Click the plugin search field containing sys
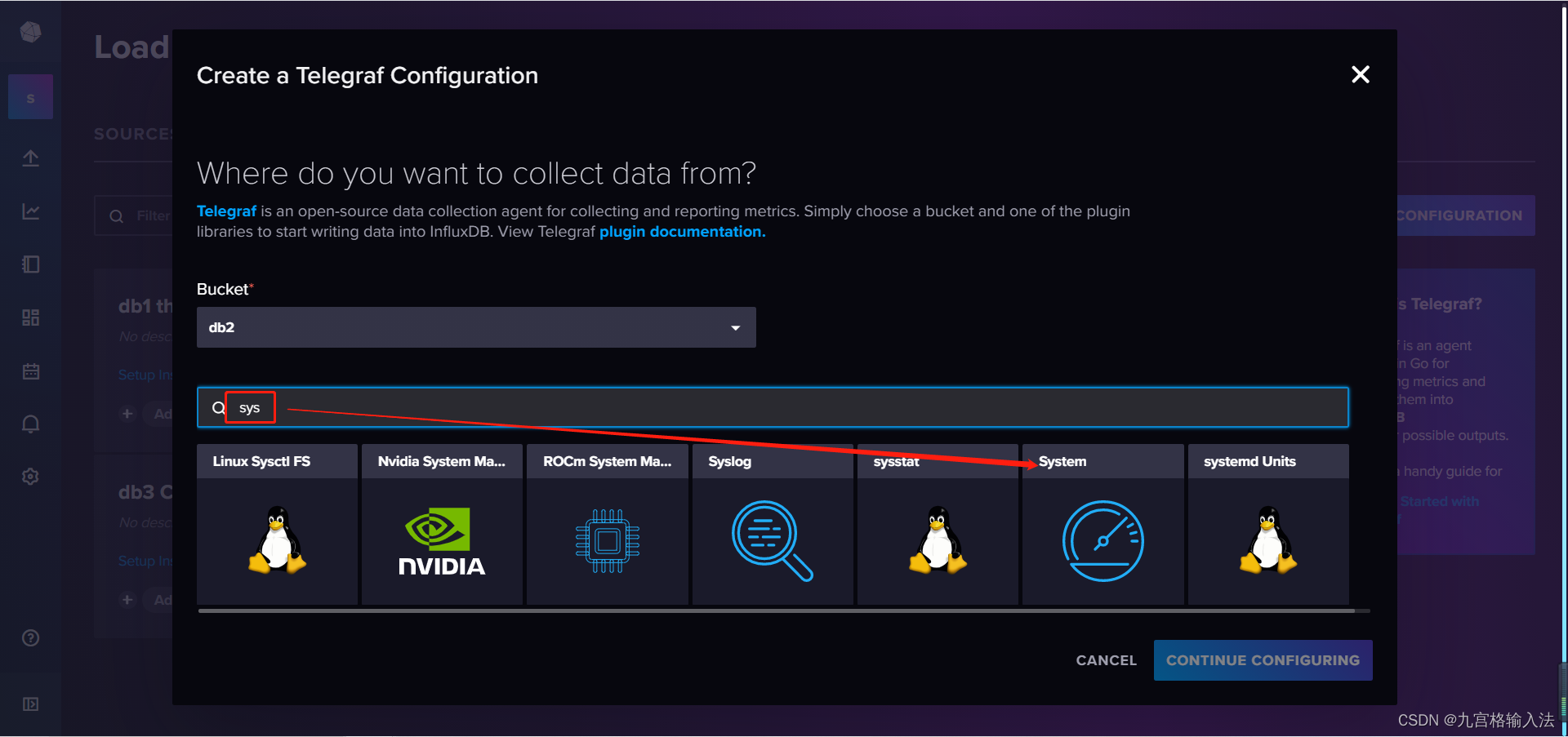Image resolution: width=1568 pixels, height=737 pixels. tap(773, 407)
